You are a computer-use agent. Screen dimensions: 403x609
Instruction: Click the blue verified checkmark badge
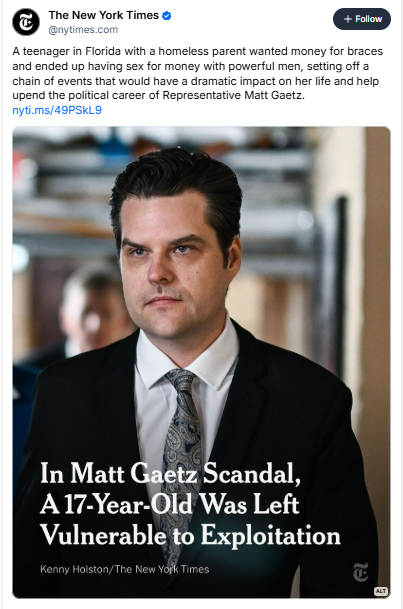coord(167,16)
